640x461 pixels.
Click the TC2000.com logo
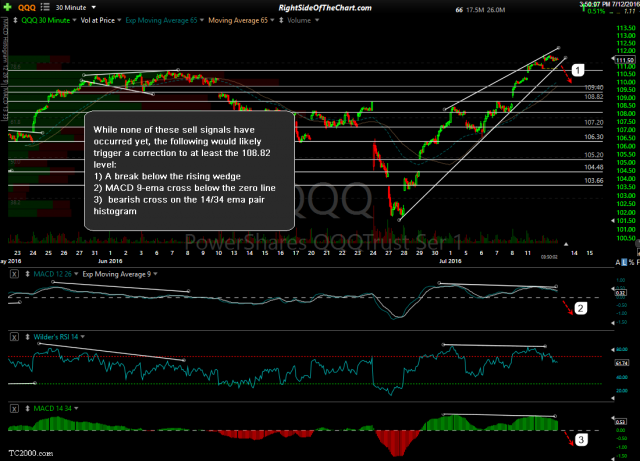pos(31,453)
